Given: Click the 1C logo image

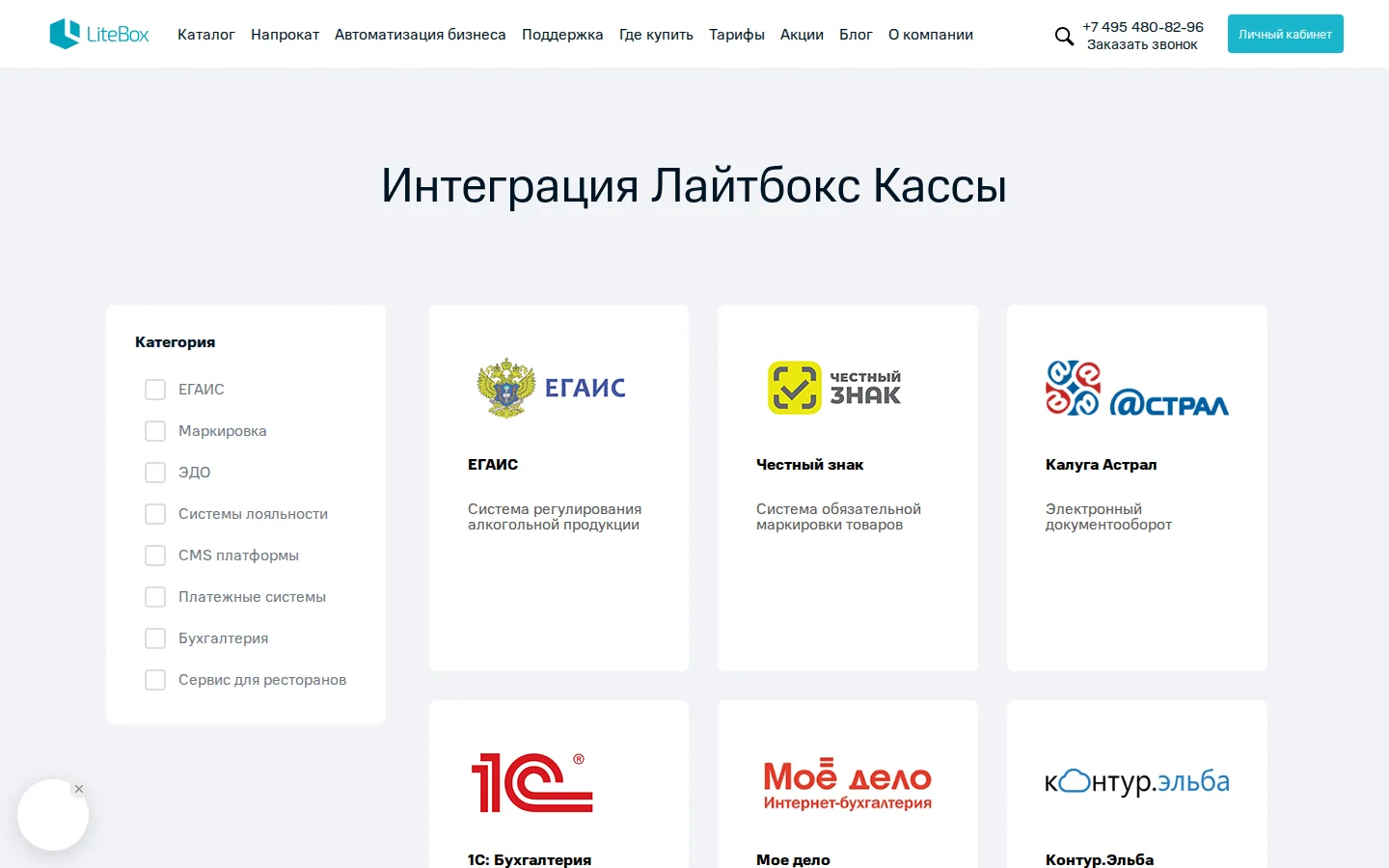Looking at the screenshot, I should [532, 782].
